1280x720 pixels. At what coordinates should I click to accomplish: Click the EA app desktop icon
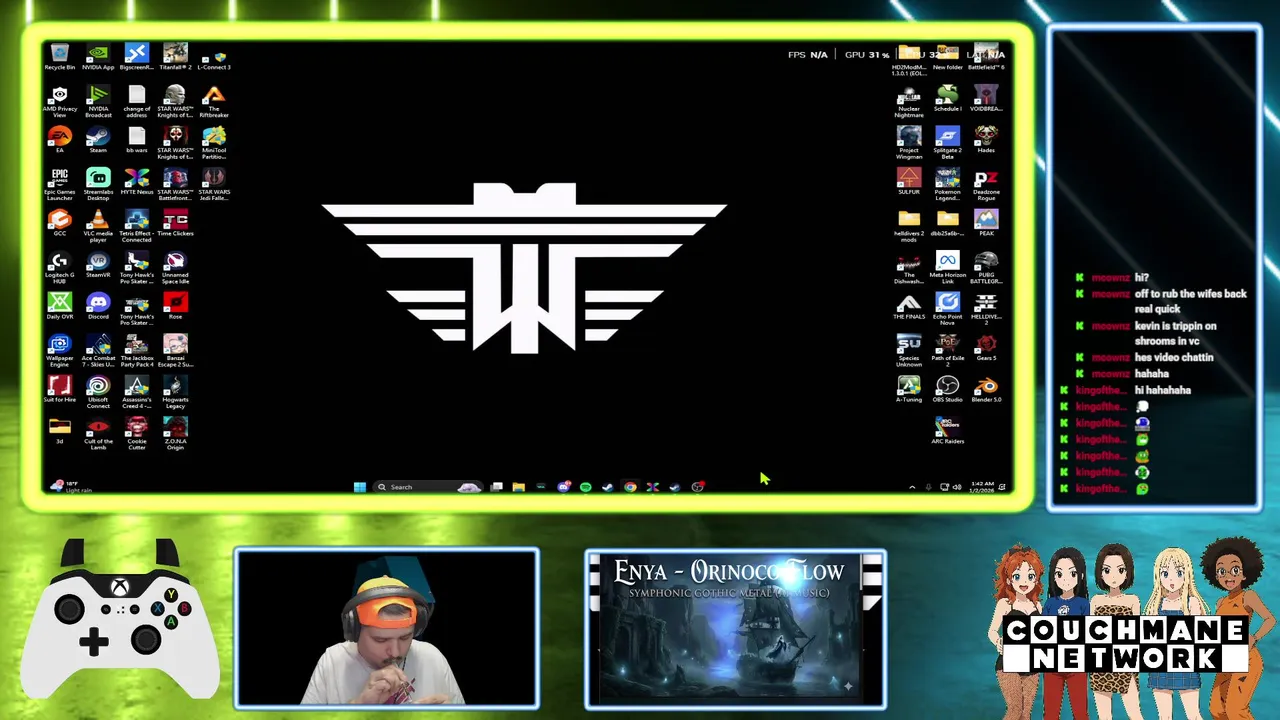coord(59,139)
